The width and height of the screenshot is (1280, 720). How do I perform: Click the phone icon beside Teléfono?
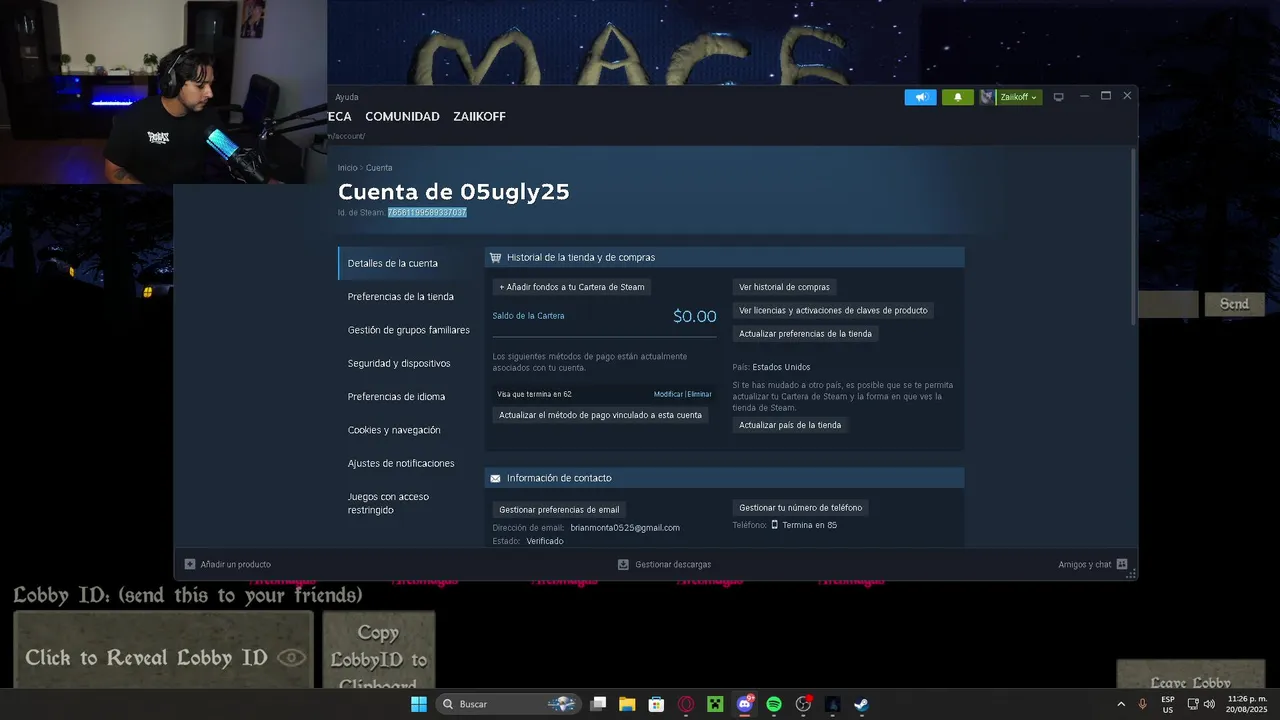pyautogui.click(x=775, y=525)
